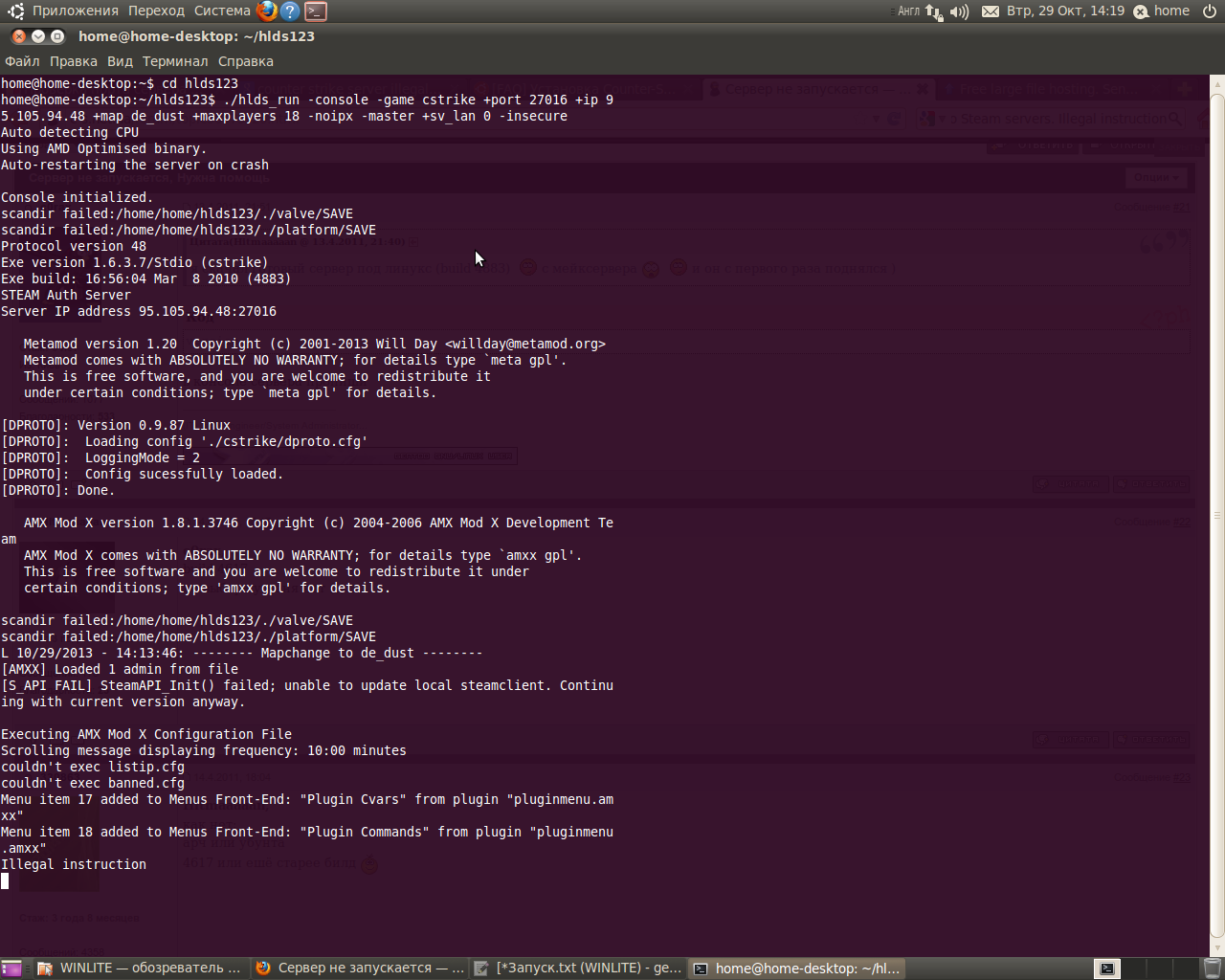Open the 'Файл' menu

(22, 61)
